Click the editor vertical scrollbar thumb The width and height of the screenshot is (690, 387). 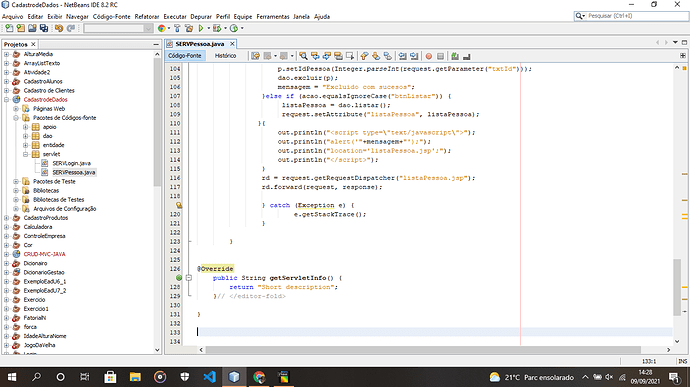[677, 287]
